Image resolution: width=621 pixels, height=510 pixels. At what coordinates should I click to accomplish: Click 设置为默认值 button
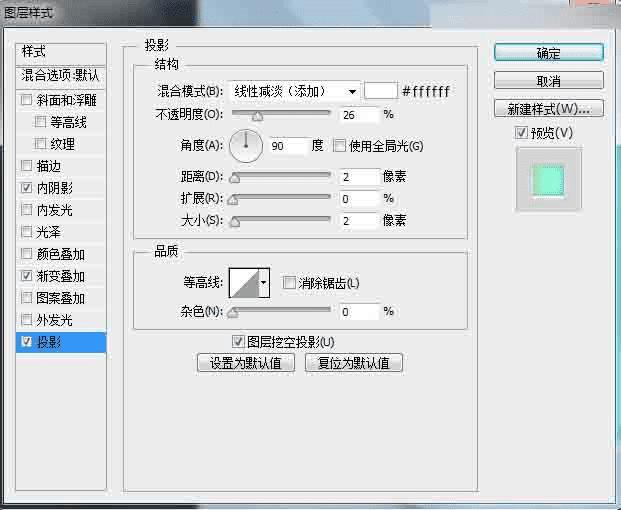246,363
